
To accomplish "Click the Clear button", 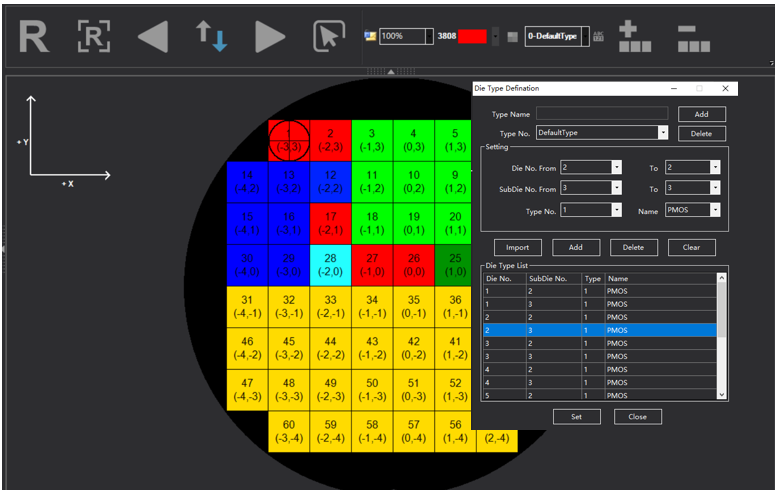I will pos(691,247).
